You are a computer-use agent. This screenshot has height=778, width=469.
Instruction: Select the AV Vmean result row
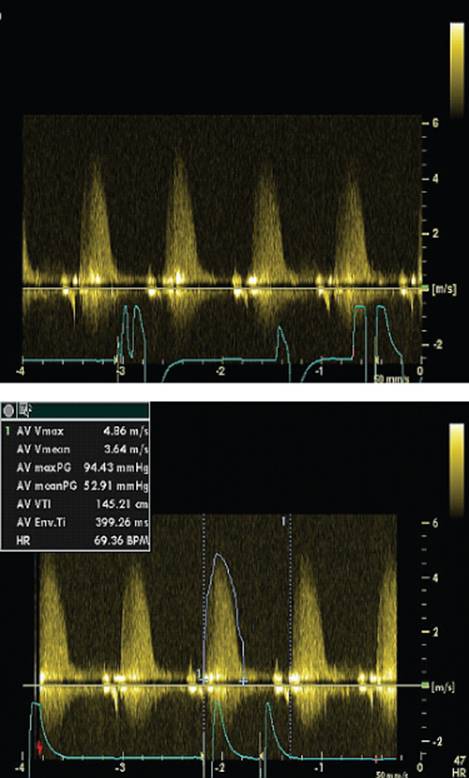click(75, 450)
